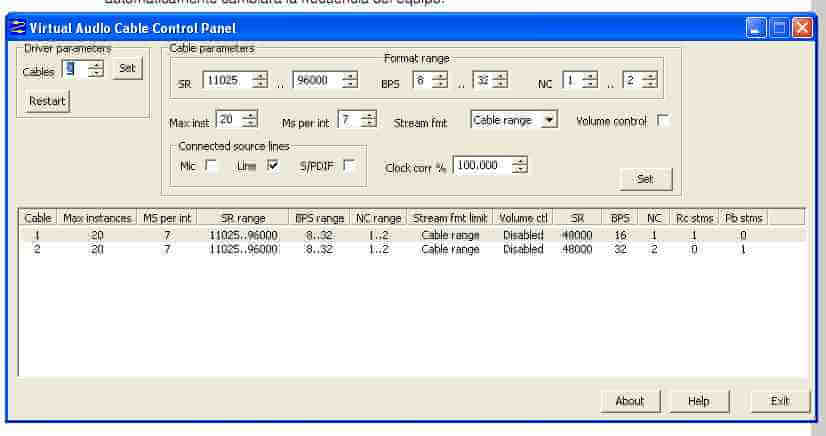The height and width of the screenshot is (436, 826).
Task: Click the Rc stms column header
Action: click(694, 217)
